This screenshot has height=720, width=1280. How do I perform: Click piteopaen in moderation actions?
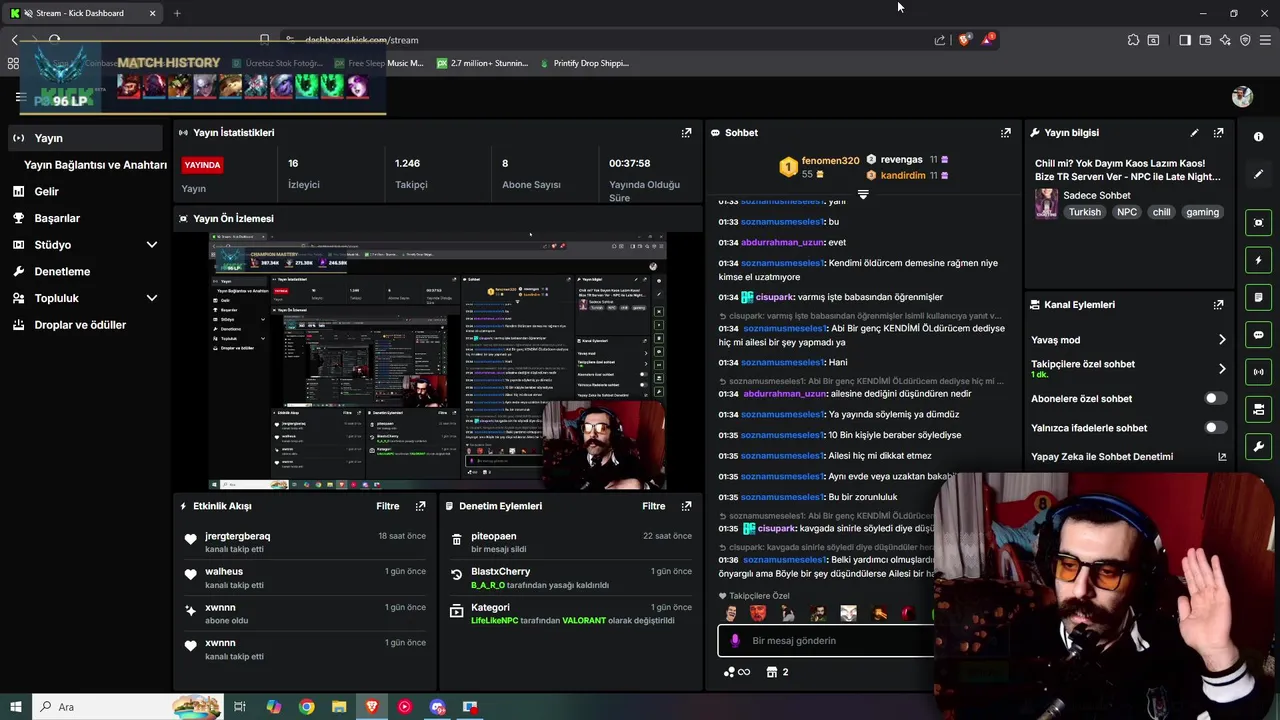click(493, 536)
